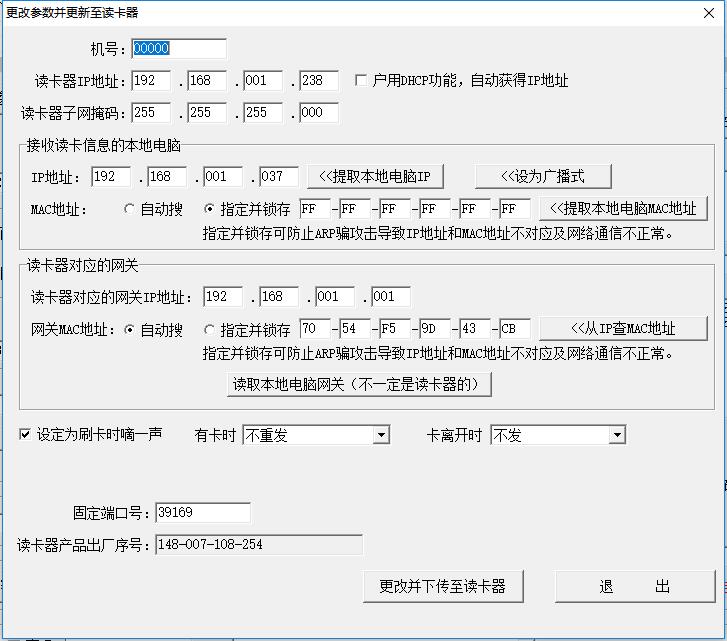Expand the 卡离开时 dropdown list
Screen dimensions: 727x641
tap(616, 435)
